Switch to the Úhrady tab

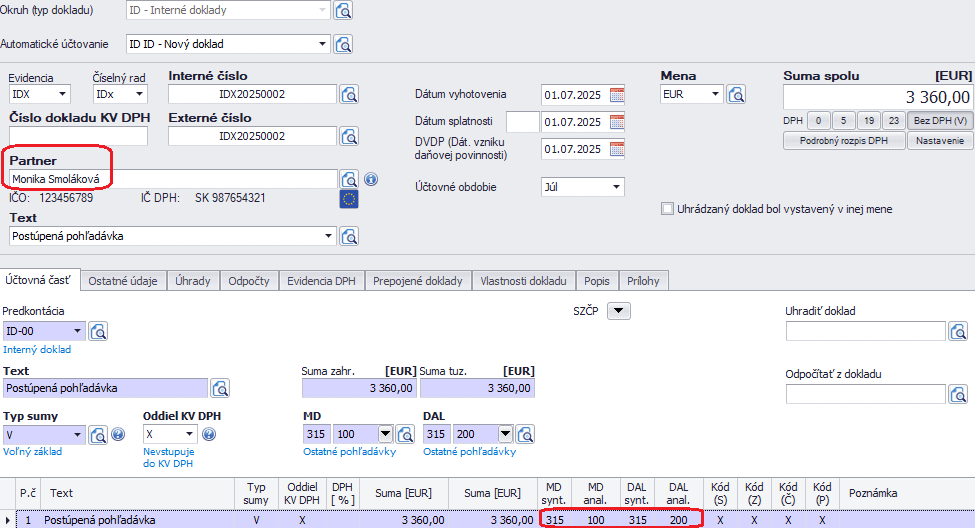192,281
